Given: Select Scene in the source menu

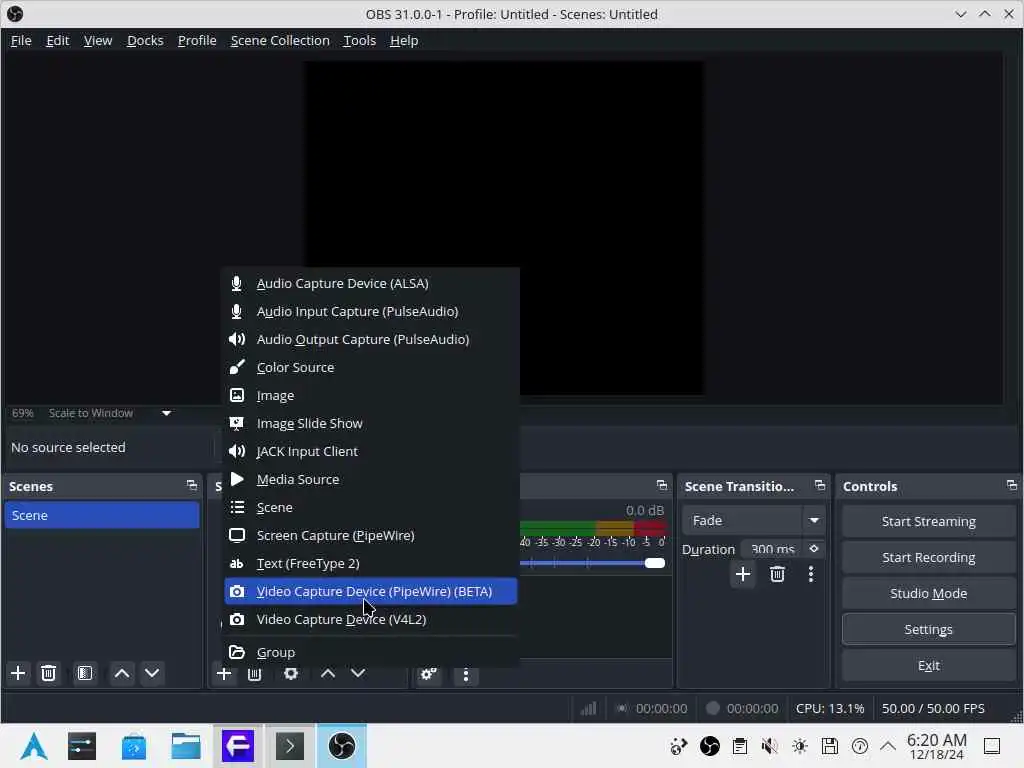Looking at the screenshot, I should coord(370,507).
